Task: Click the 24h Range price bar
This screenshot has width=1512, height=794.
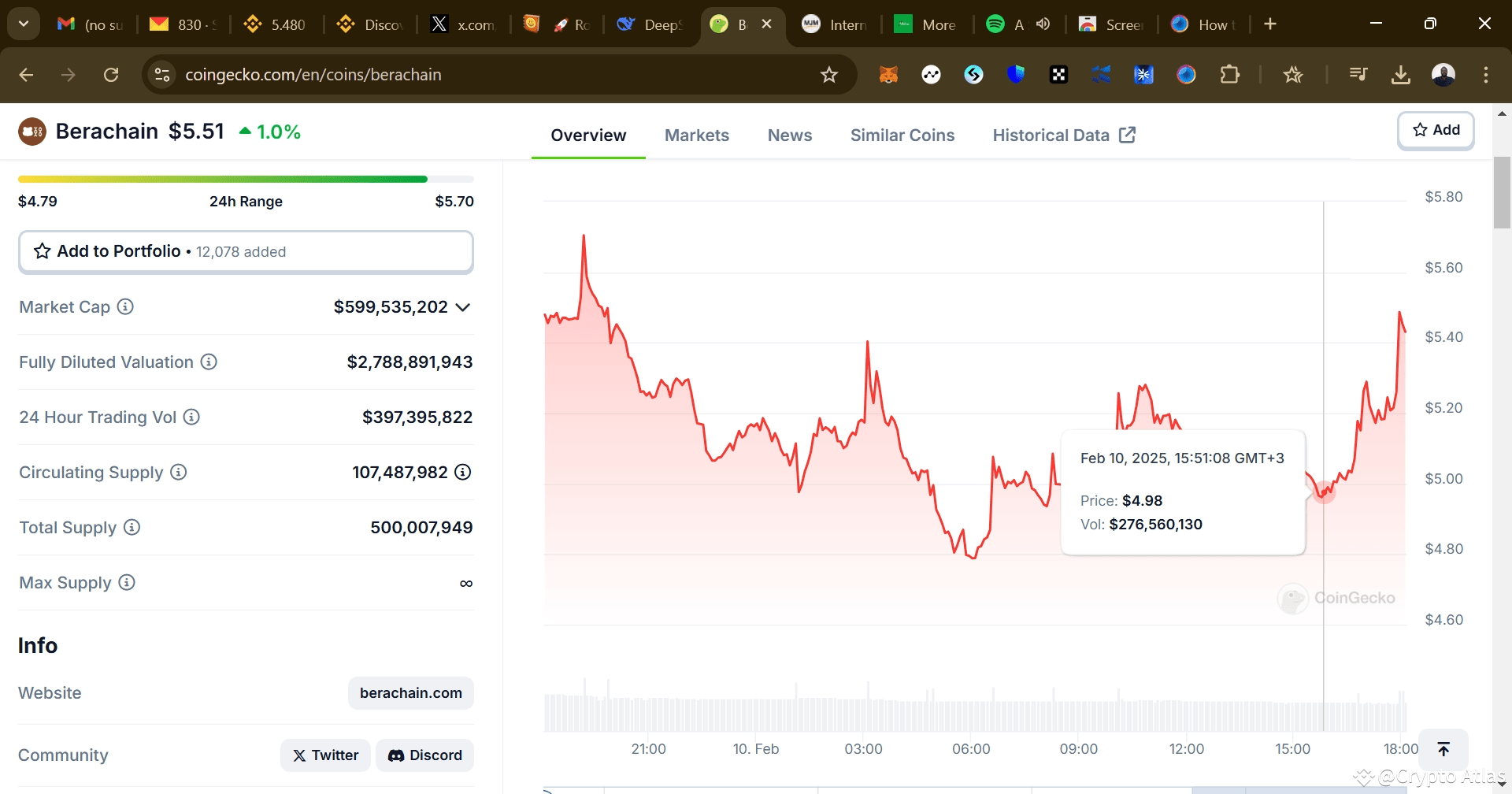Action: click(246, 180)
